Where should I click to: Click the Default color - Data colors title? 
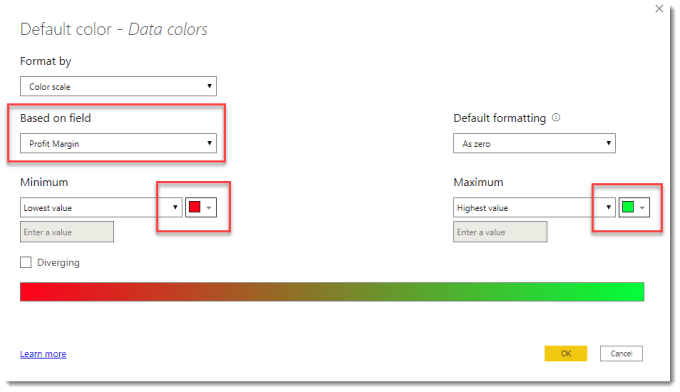coord(114,29)
